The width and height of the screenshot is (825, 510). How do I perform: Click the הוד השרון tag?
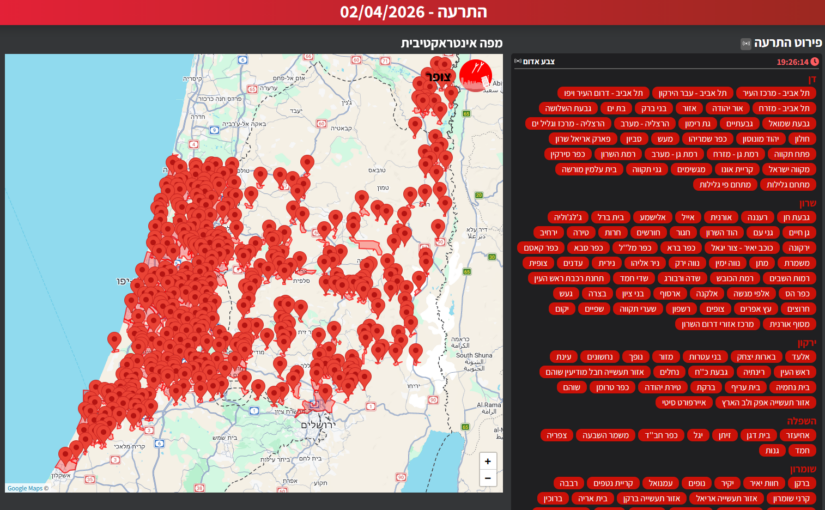(x=721, y=233)
